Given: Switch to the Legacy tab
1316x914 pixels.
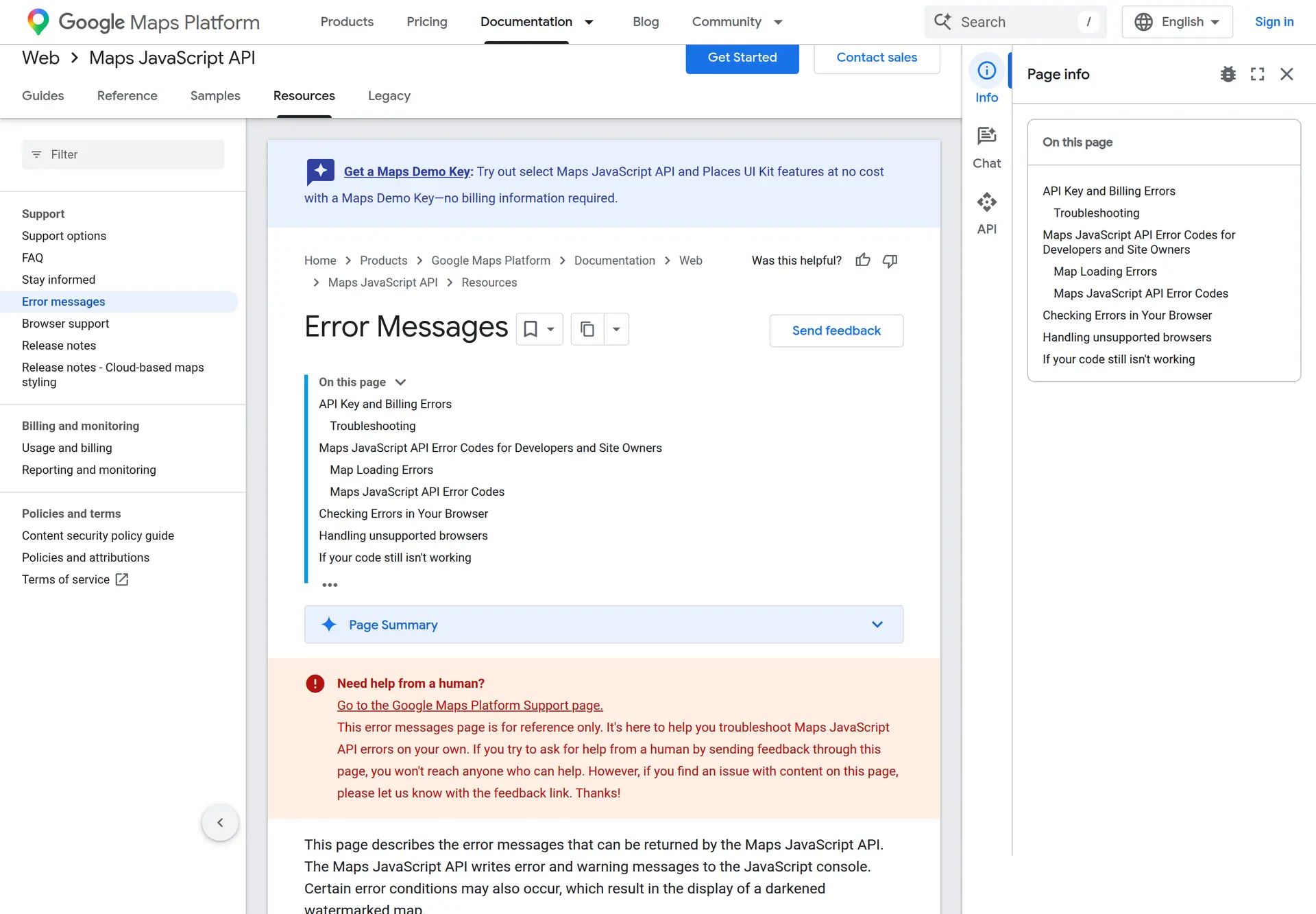Looking at the screenshot, I should point(389,96).
